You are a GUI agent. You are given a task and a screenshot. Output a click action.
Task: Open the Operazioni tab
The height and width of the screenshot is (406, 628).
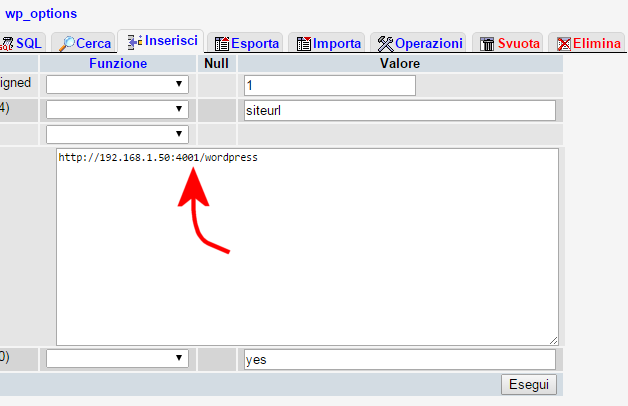point(418,43)
